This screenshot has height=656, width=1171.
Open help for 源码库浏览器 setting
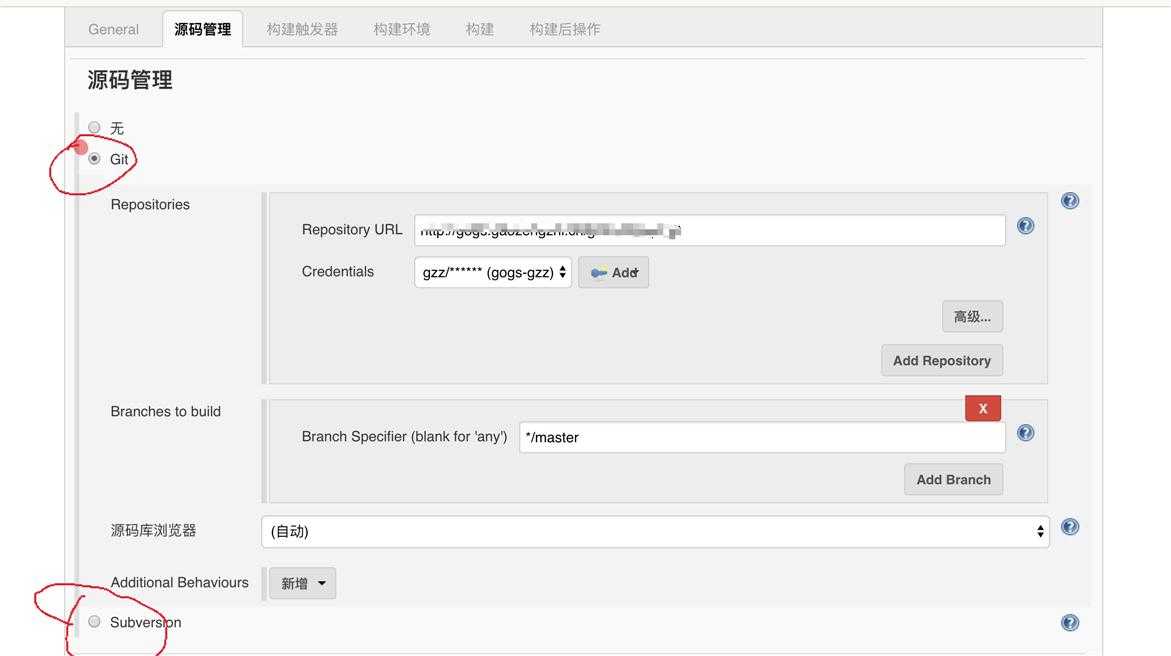point(1069,527)
